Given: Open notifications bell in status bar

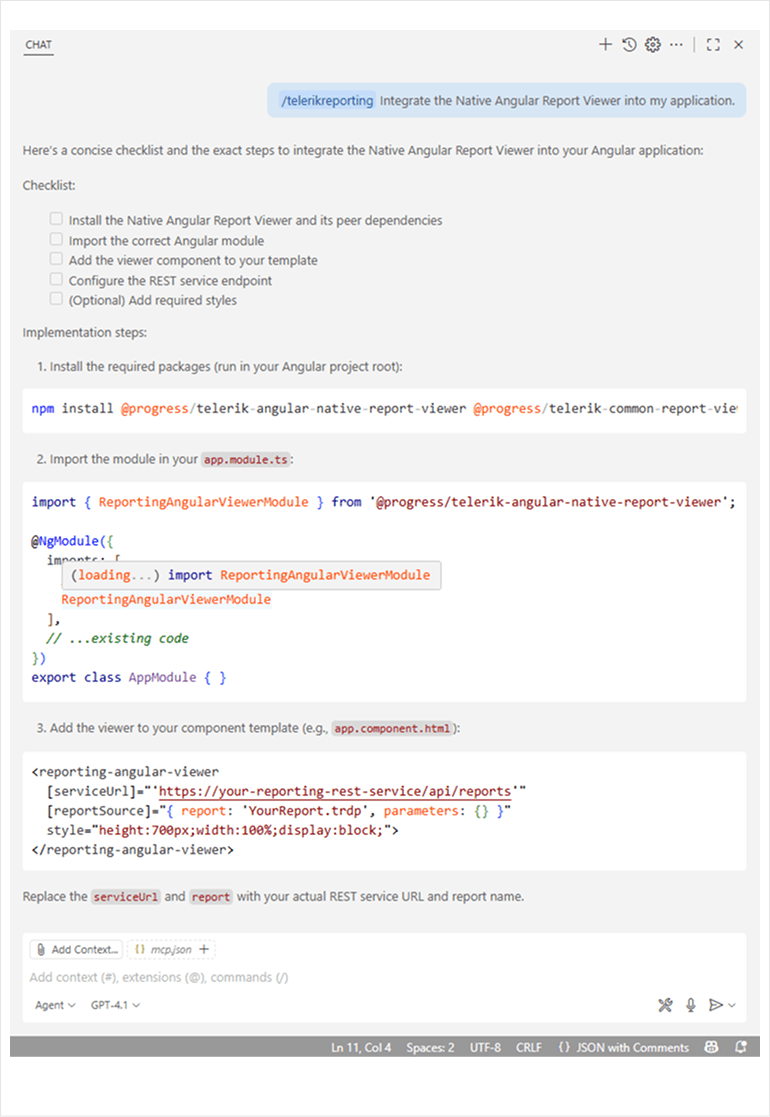Looking at the screenshot, I should pyautogui.click(x=741, y=1047).
